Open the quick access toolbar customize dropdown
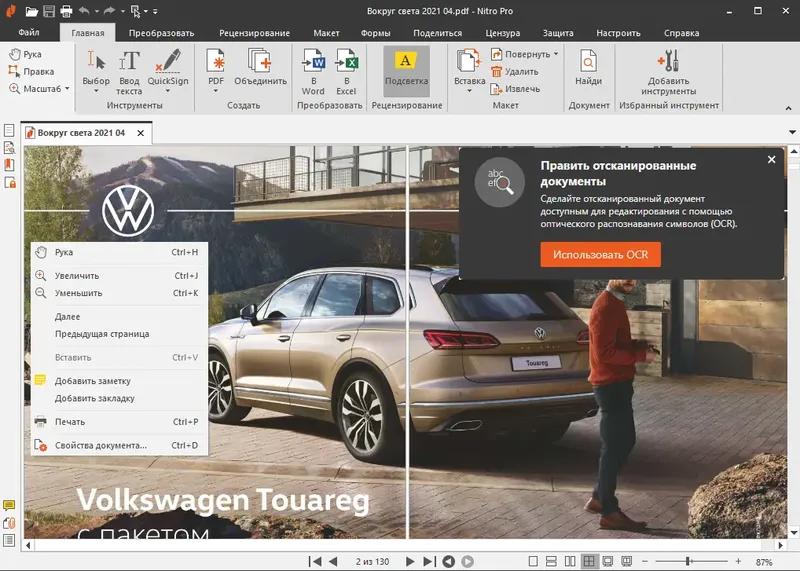The image size is (800, 571). point(155,11)
